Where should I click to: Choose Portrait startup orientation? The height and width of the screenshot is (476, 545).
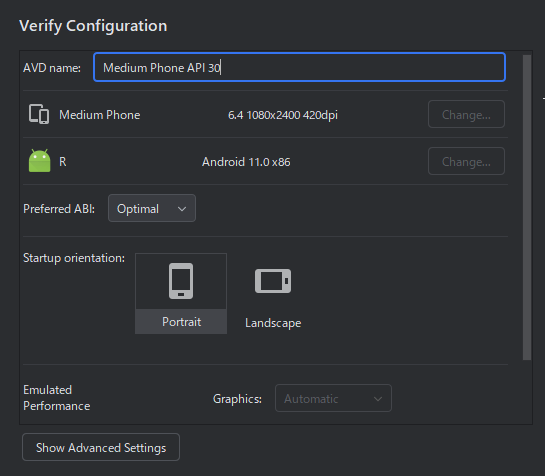tap(181, 293)
